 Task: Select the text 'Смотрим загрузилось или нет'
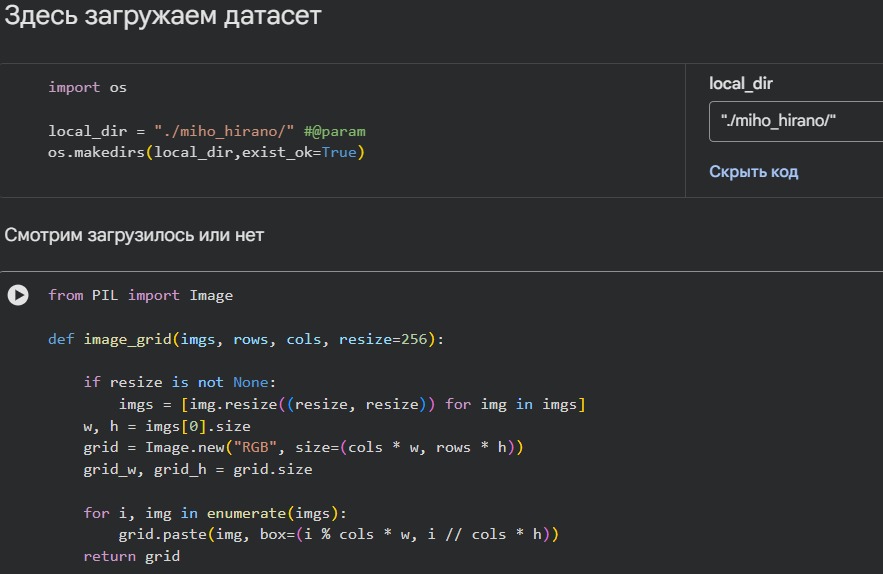pos(134,235)
